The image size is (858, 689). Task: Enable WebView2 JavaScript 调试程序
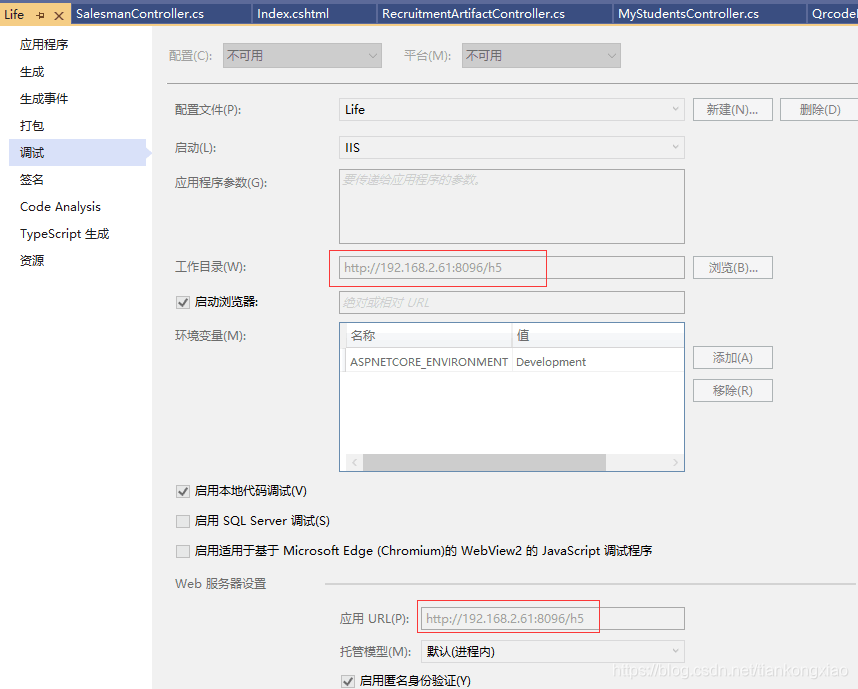click(183, 550)
